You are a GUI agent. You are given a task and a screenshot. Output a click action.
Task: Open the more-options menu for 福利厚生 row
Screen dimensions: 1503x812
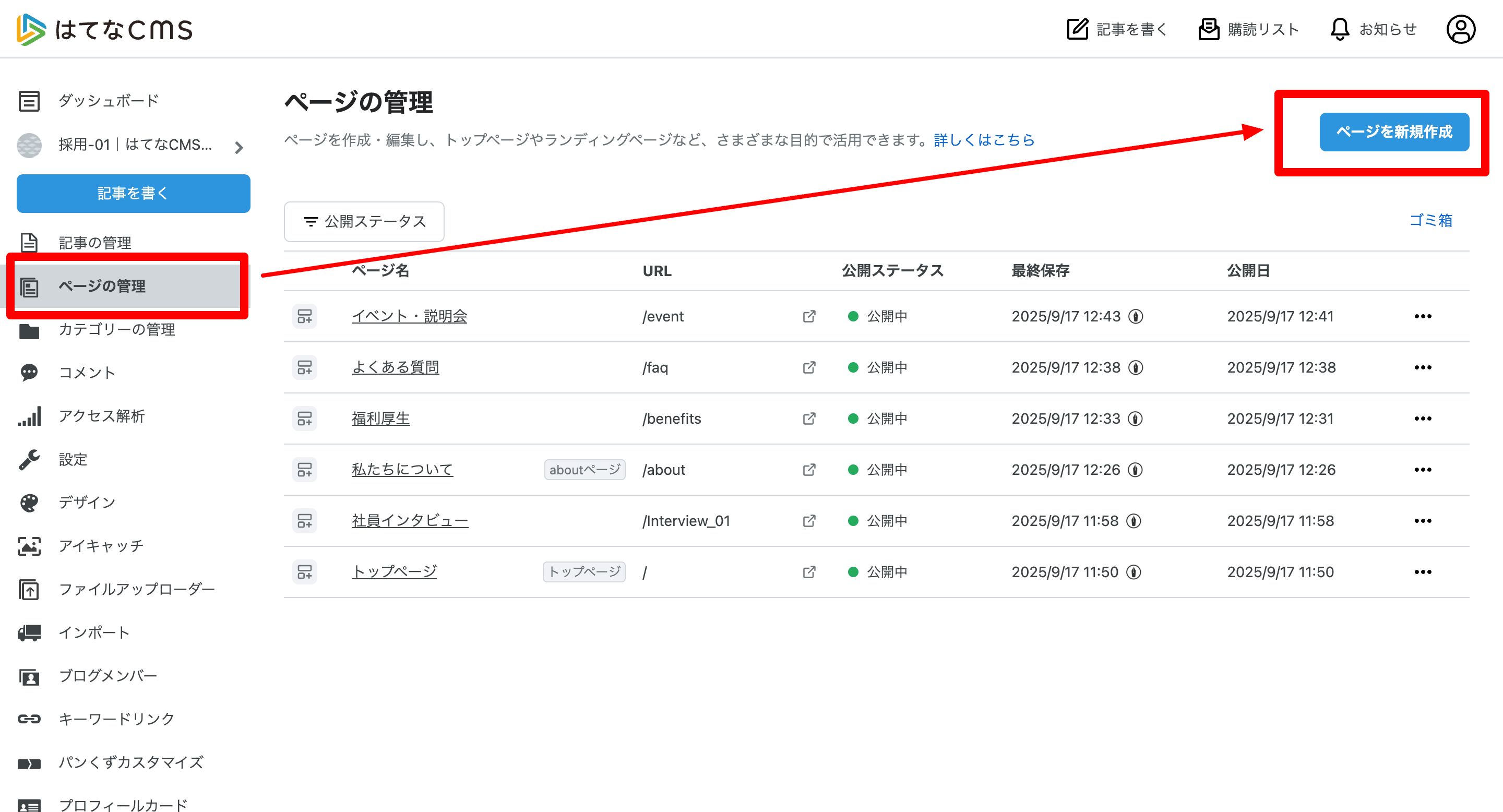point(1423,419)
